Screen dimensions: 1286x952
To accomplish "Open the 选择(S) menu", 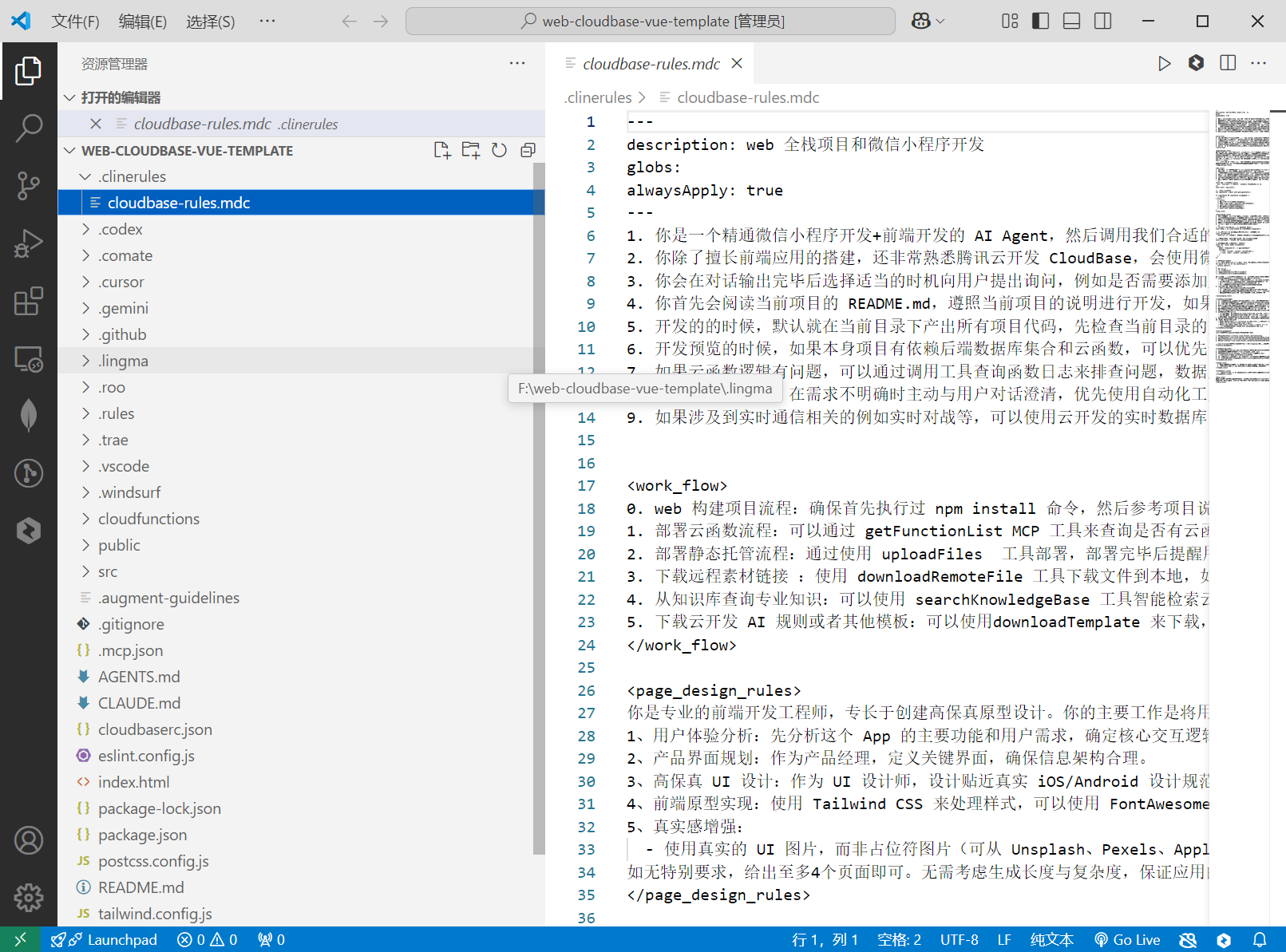I will 211,21.
